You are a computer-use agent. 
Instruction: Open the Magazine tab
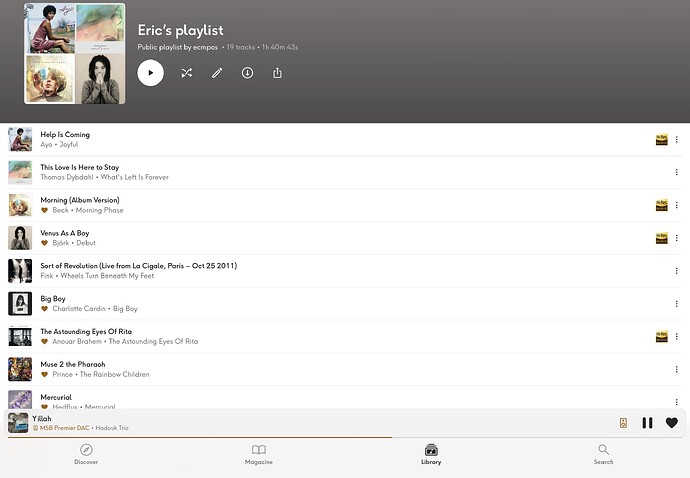(259, 455)
